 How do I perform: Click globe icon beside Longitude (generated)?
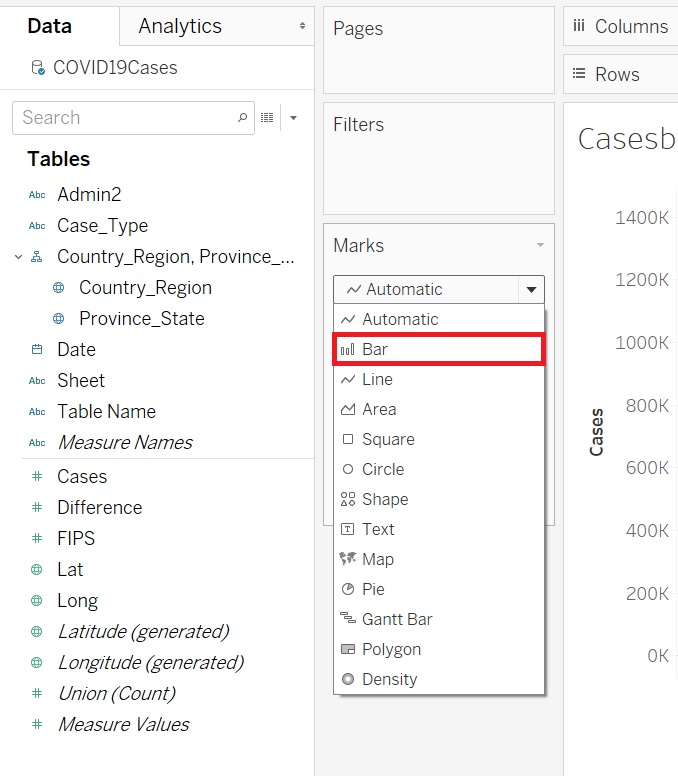pyautogui.click(x=37, y=663)
